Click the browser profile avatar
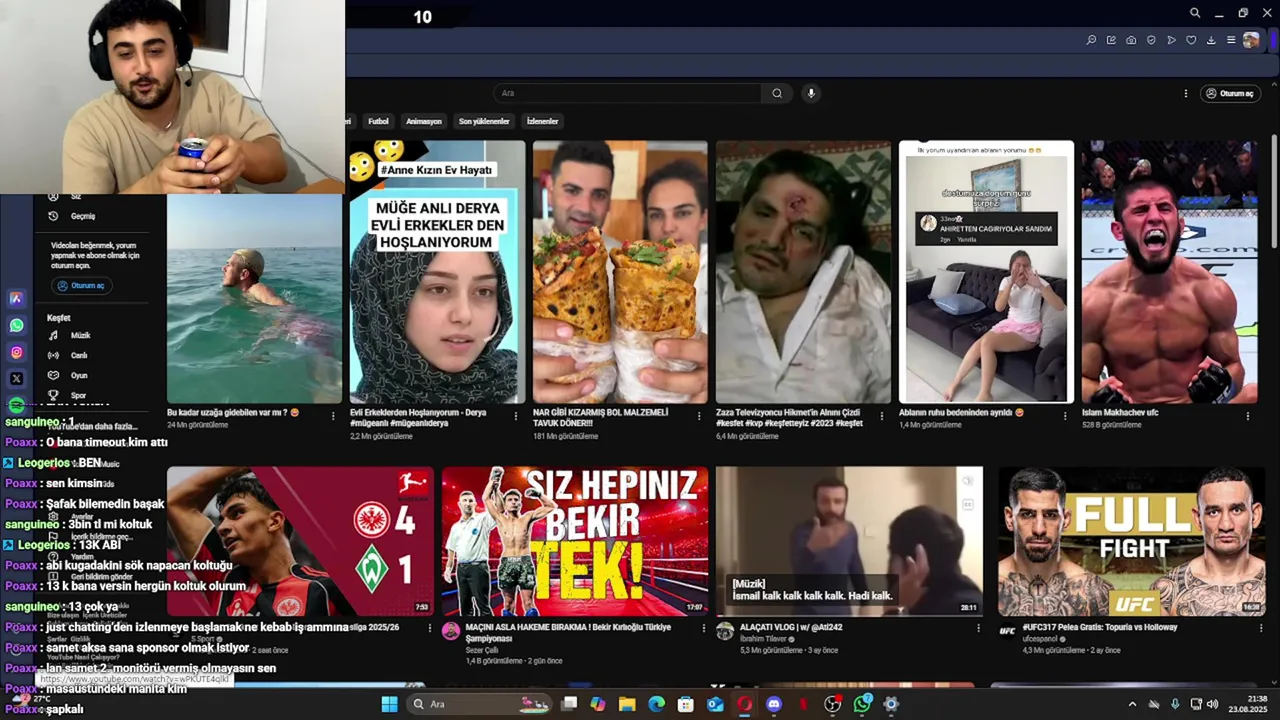This screenshot has width=1280, height=720. 1251,40
